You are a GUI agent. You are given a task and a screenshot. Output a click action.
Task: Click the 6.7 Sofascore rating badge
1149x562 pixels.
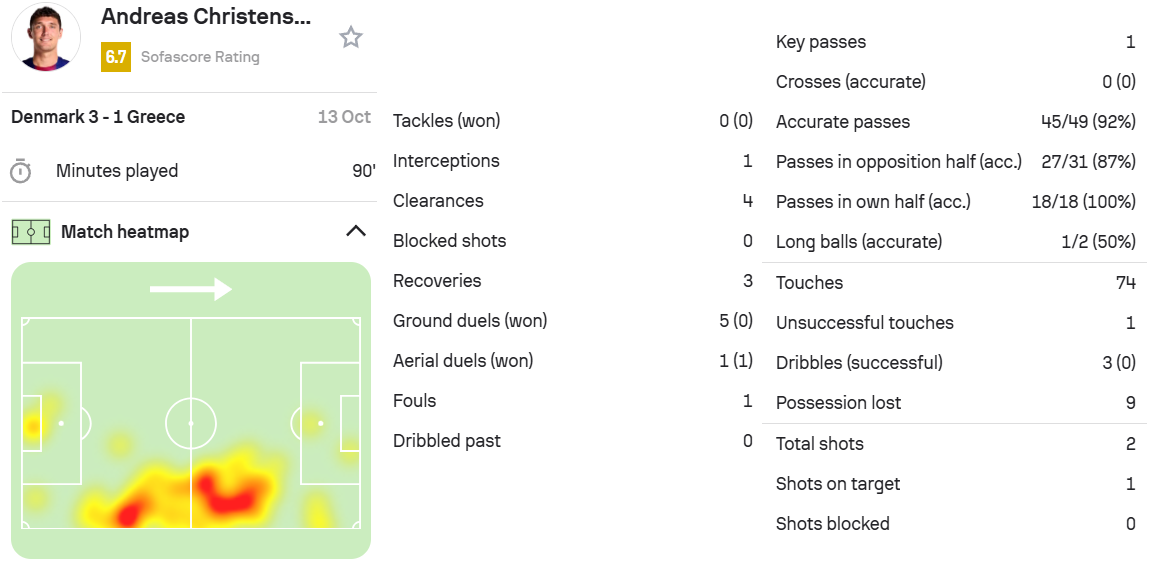click(x=116, y=57)
